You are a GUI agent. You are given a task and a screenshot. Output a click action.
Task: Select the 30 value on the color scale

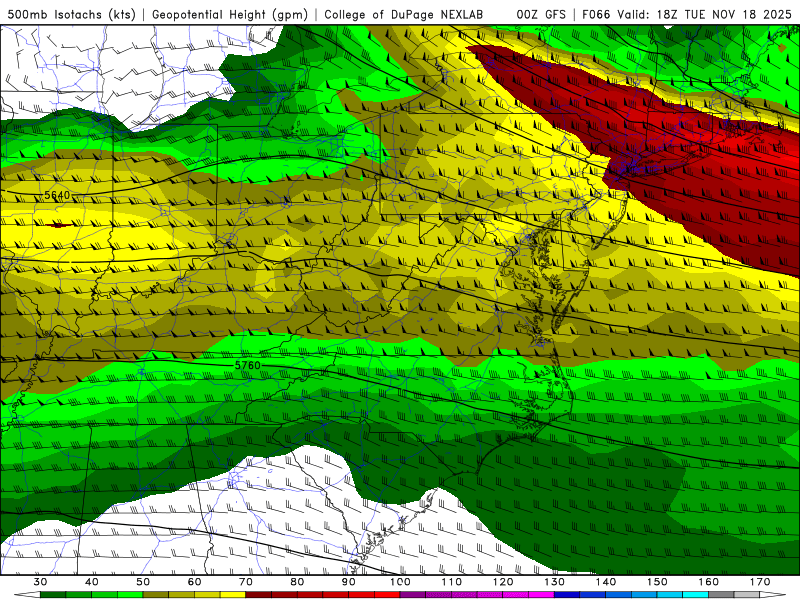coord(40,582)
